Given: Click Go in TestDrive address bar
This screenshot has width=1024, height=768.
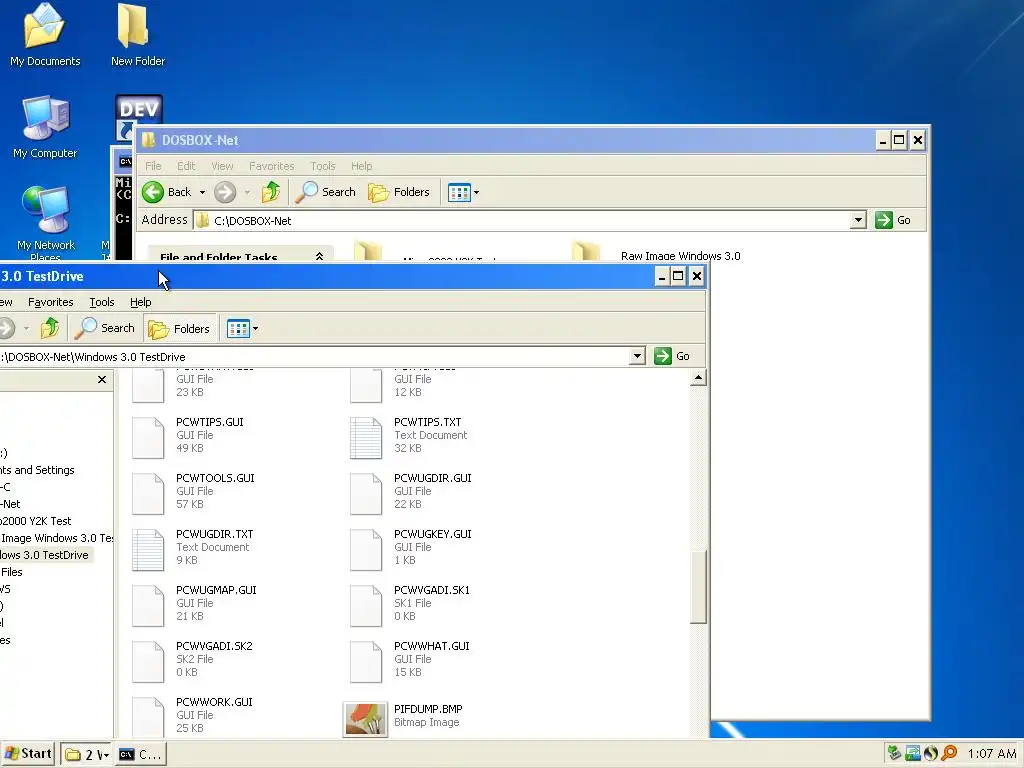Looking at the screenshot, I should click(673, 356).
